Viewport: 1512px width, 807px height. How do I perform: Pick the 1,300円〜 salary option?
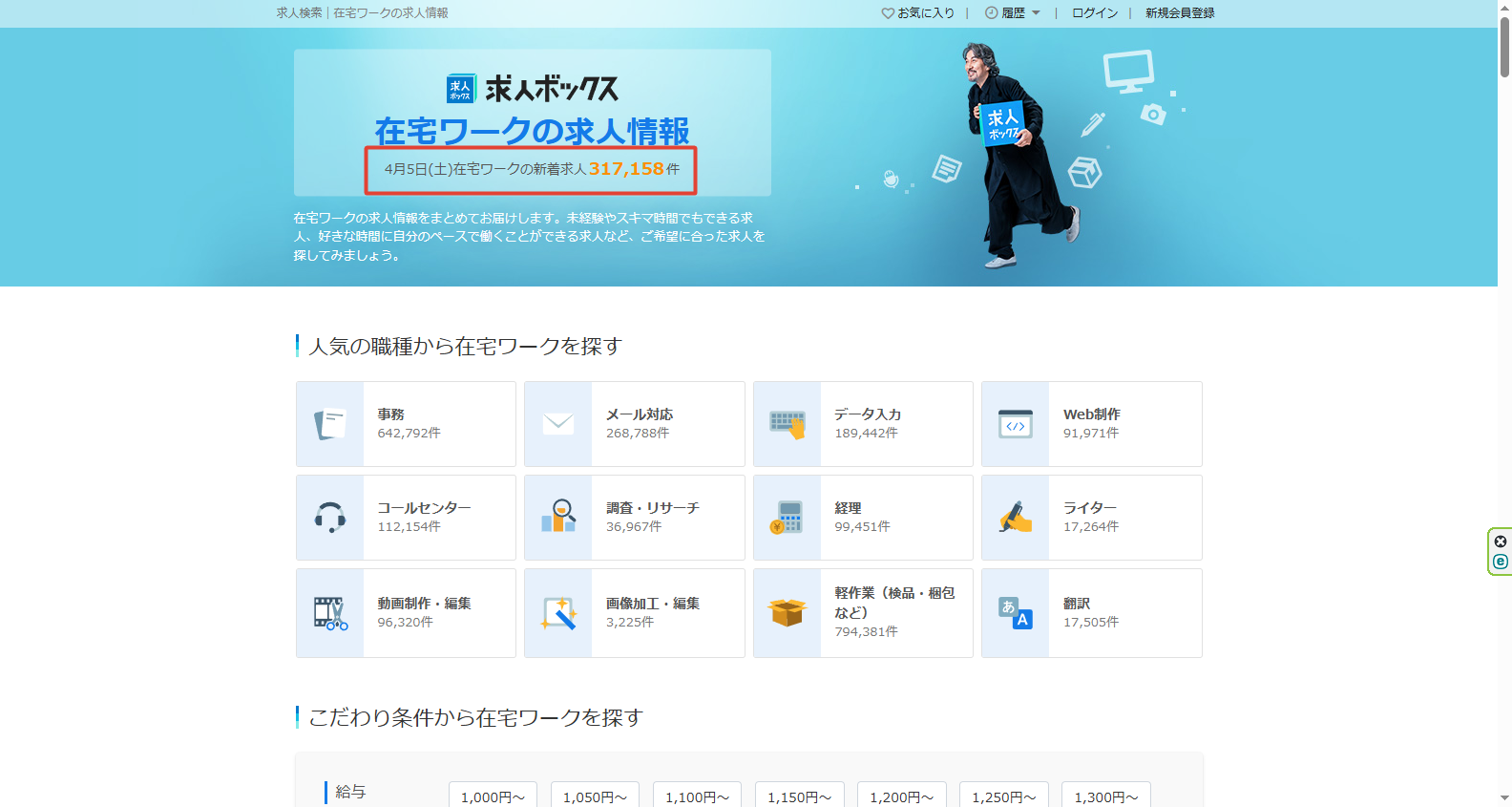tap(1105, 796)
